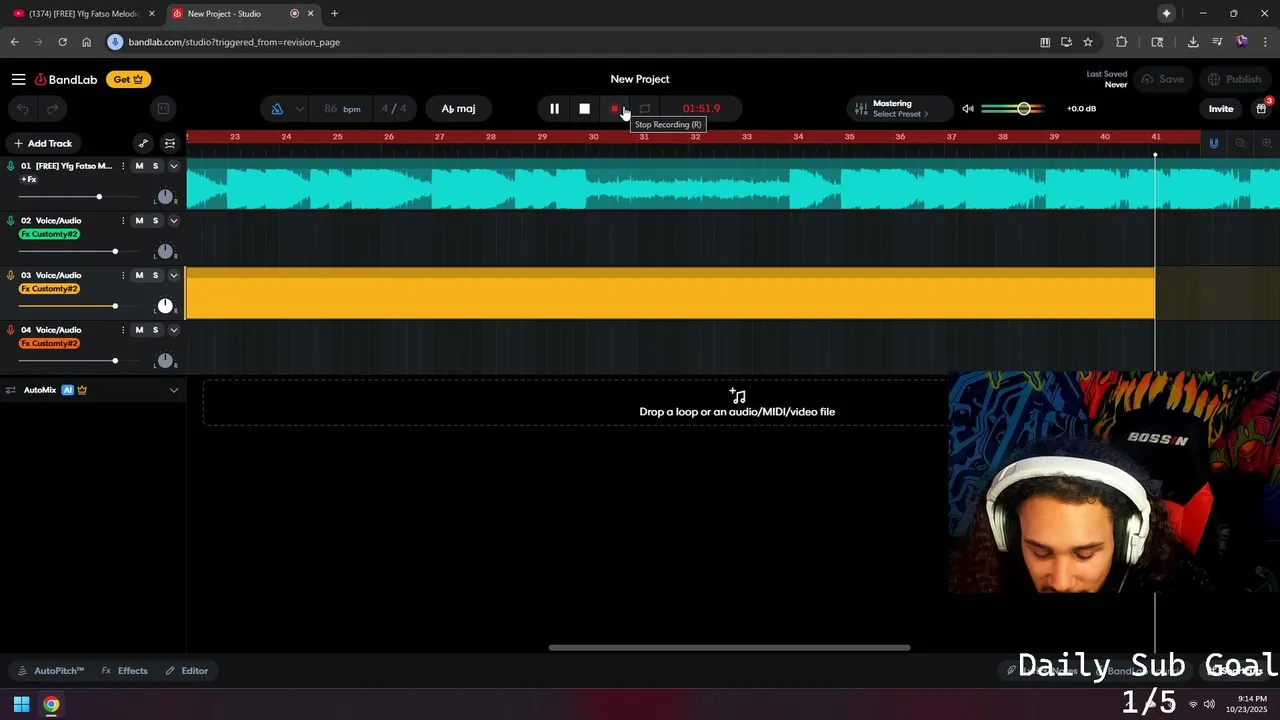Toggle snap to grid magnet
1280x720 pixels.
click(x=1214, y=143)
